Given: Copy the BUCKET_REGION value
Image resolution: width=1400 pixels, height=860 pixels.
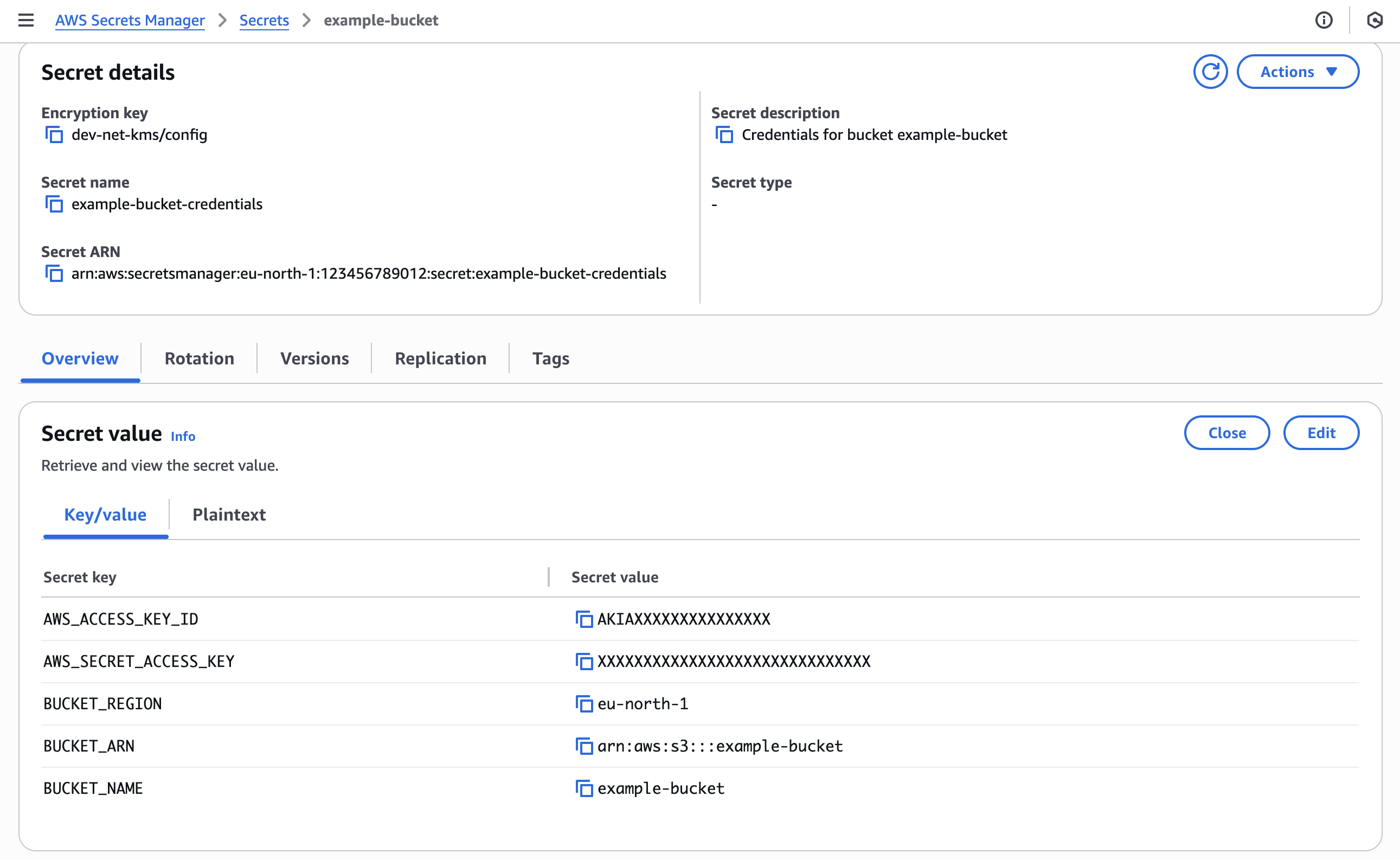Looking at the screenshot, I should click(583, 704).
